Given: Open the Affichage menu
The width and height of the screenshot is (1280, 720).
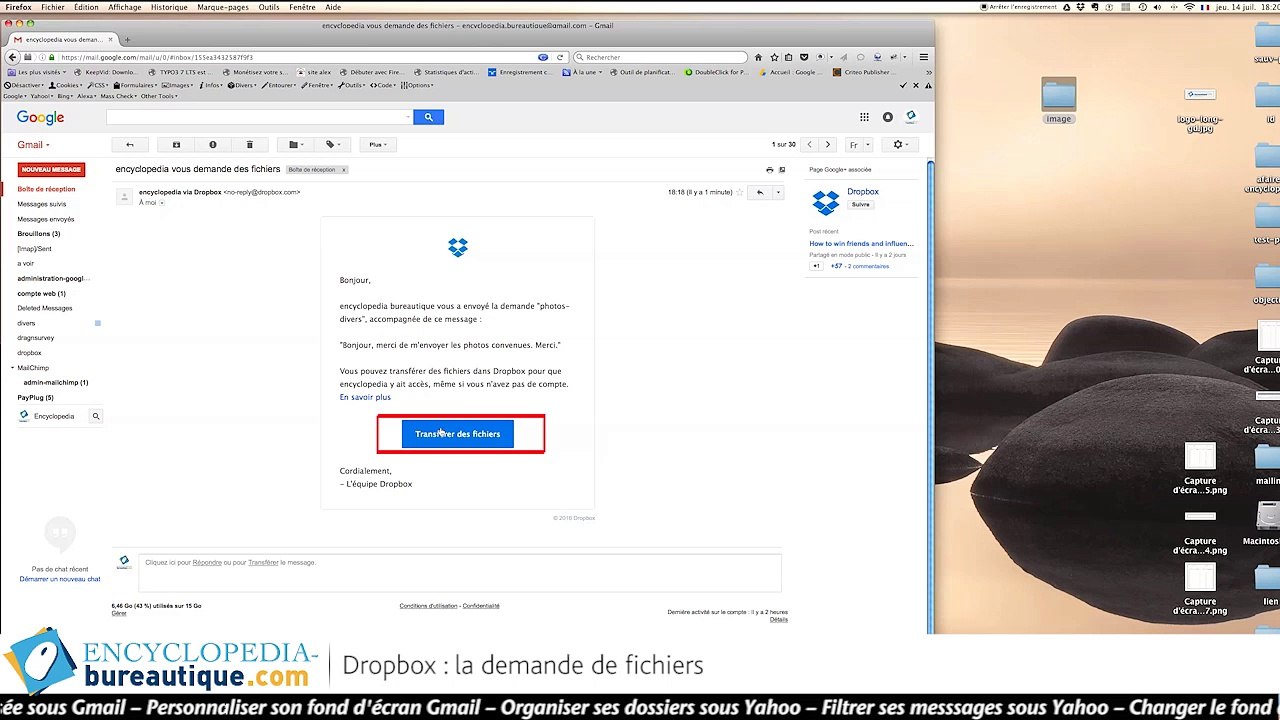Looking at the screenshot, I should tap(125, 7).
